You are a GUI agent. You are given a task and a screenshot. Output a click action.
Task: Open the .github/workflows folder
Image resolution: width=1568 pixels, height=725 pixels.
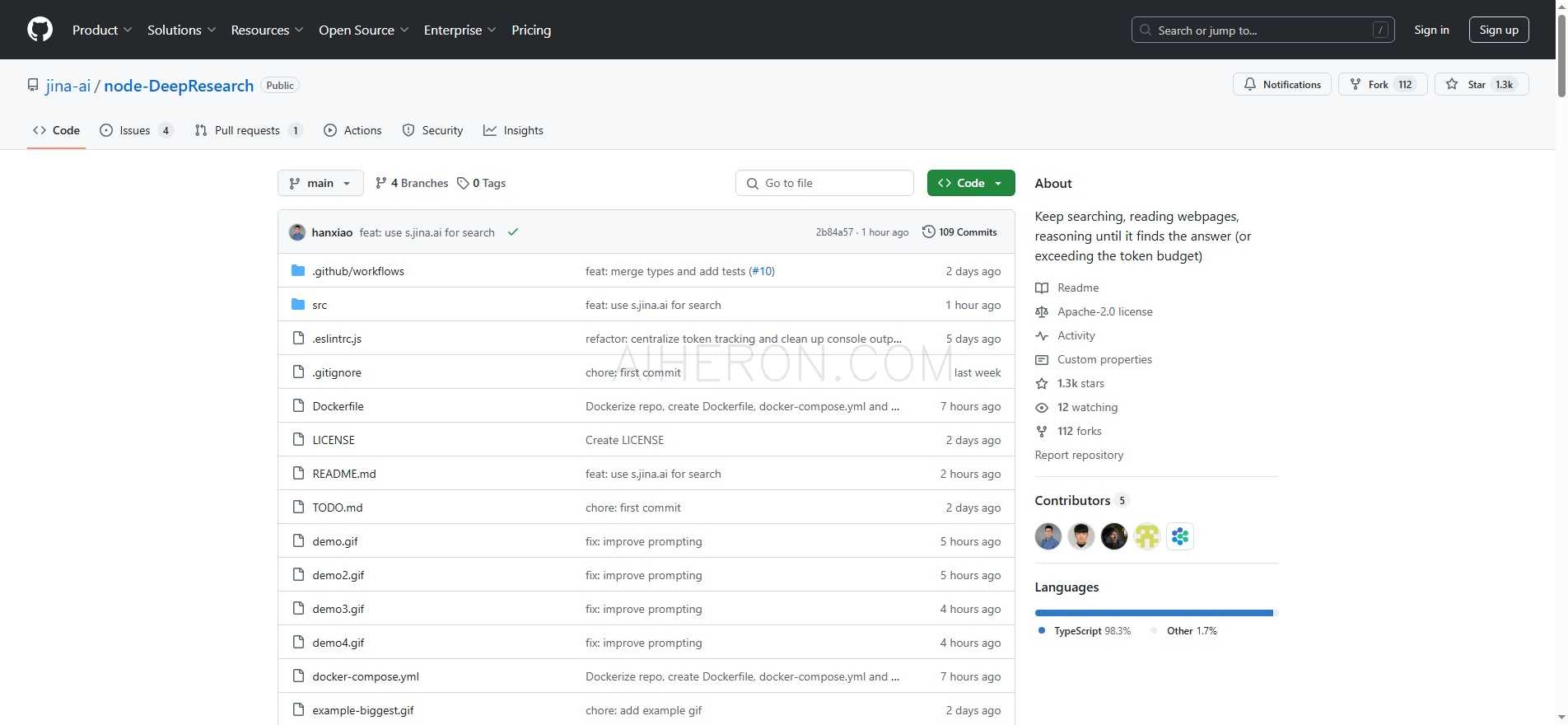pos(358,271)
